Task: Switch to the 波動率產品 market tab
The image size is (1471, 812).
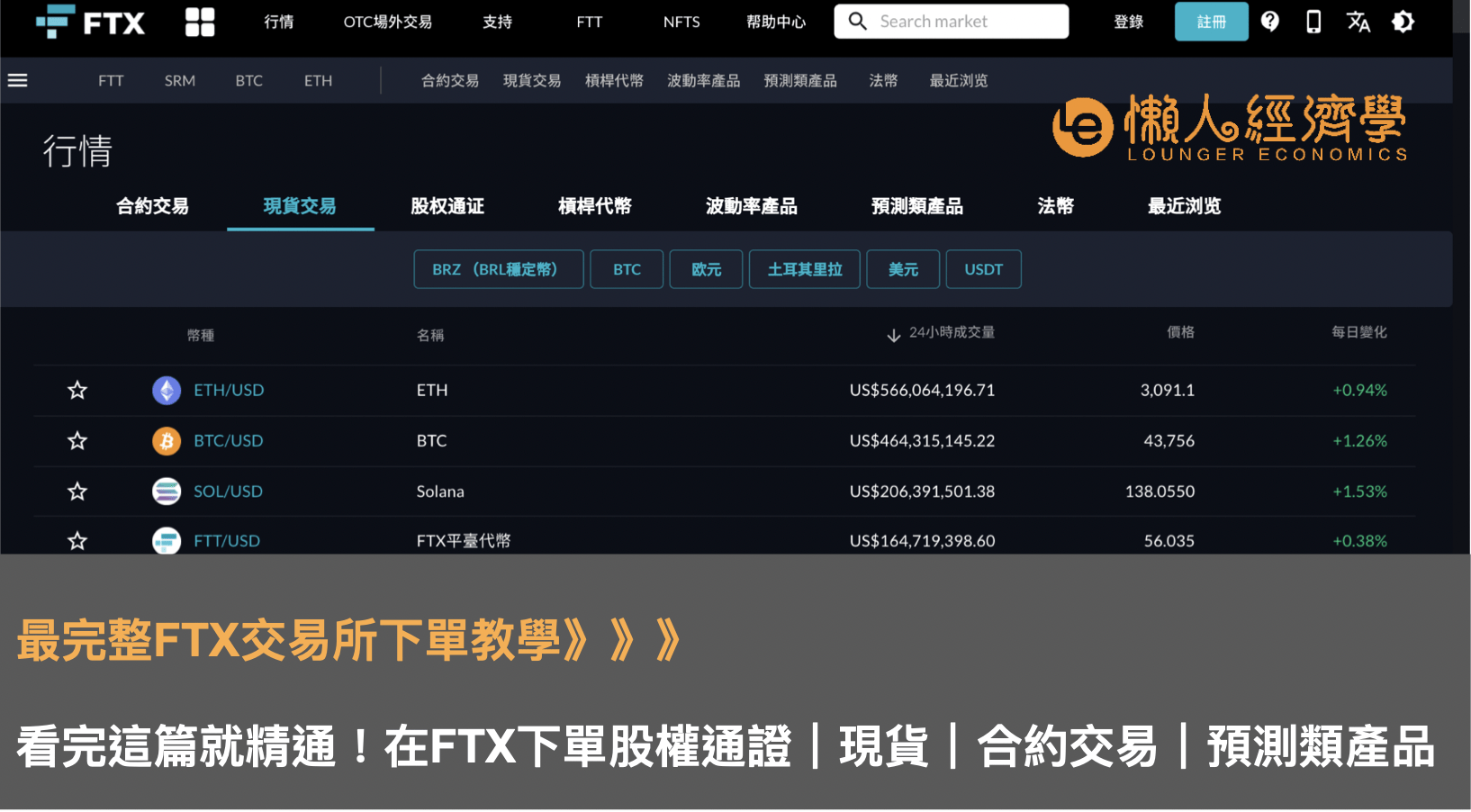Action: click(752, 206)
